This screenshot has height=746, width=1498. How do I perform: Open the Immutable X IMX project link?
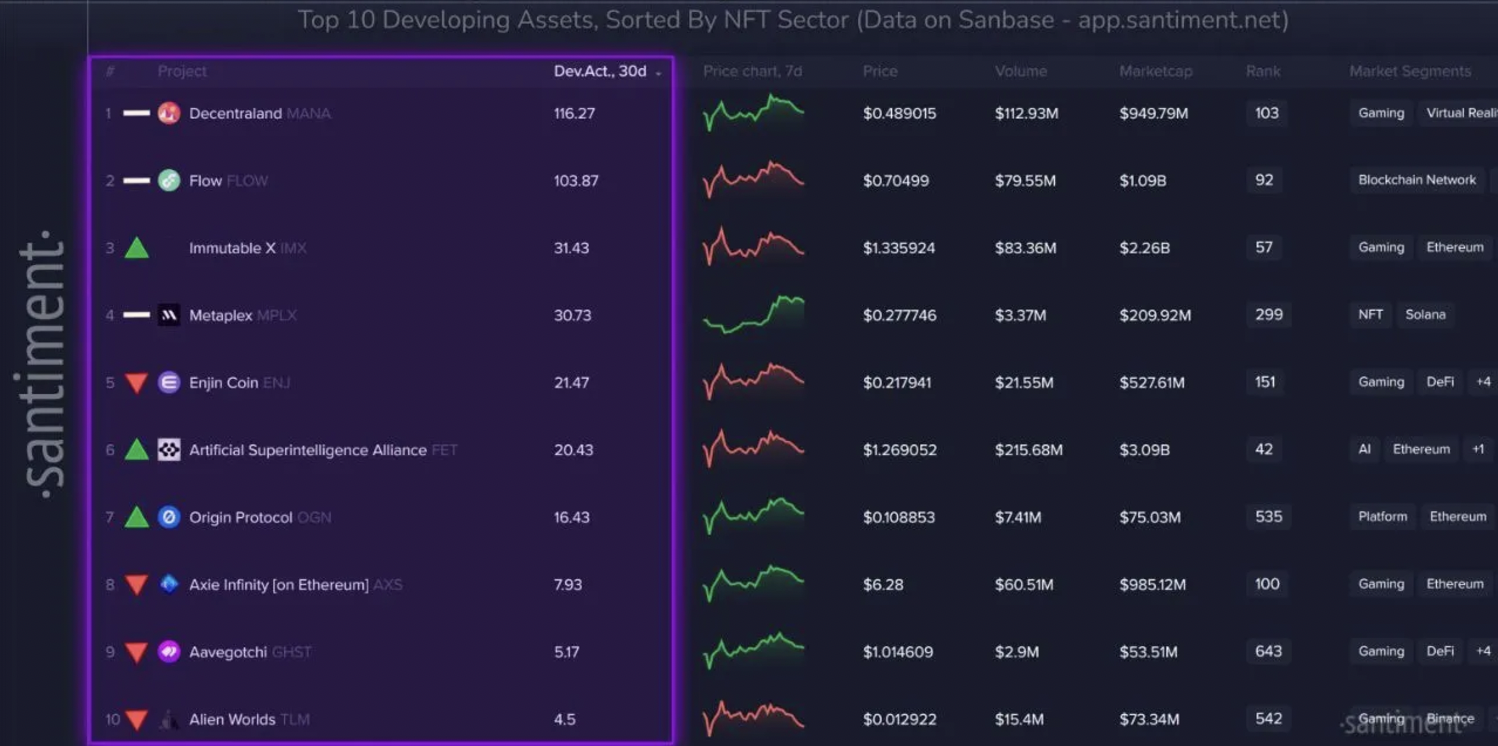[x=248, y=248]
